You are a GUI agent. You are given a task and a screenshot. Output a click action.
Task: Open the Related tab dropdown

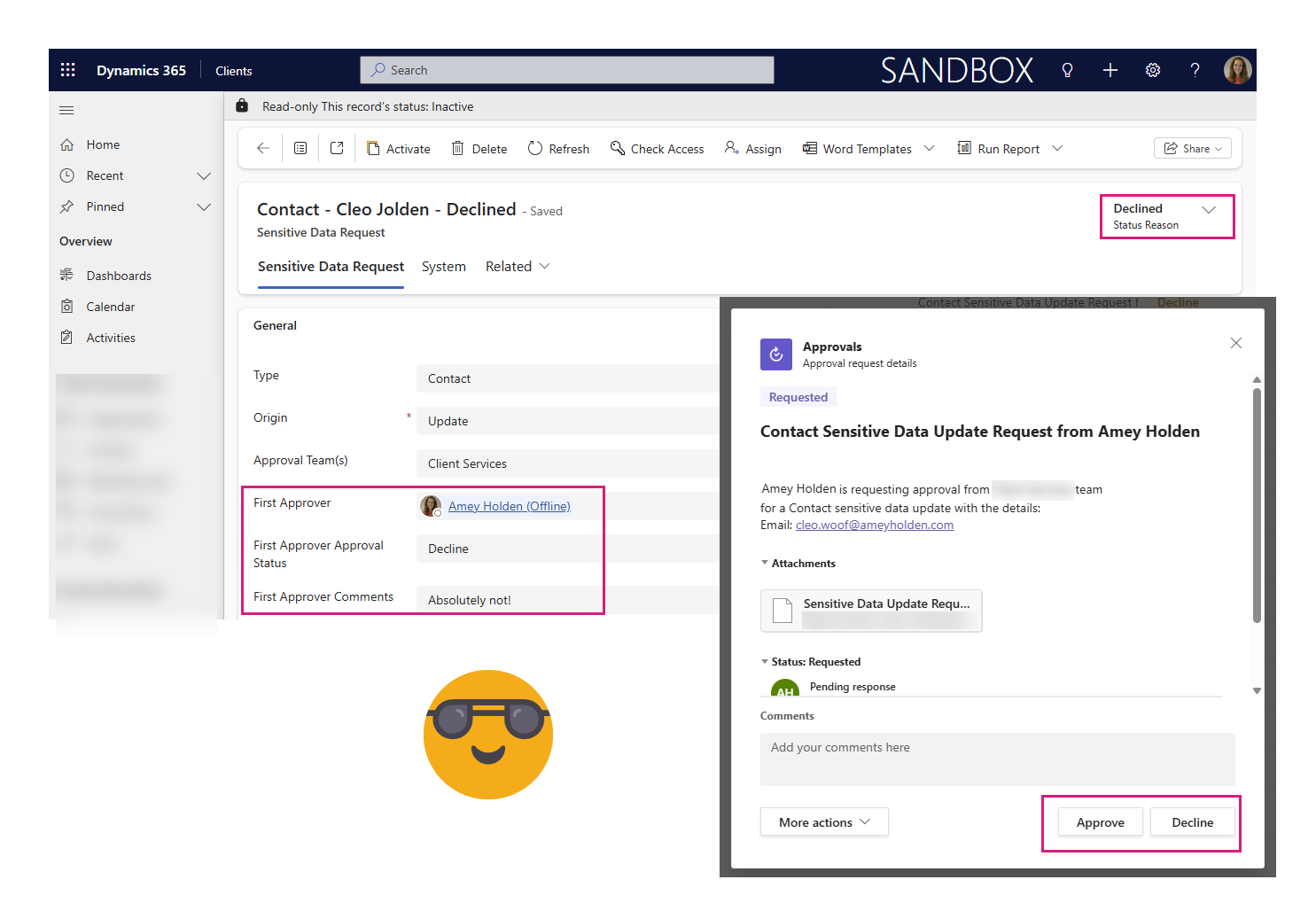(518, 266)
